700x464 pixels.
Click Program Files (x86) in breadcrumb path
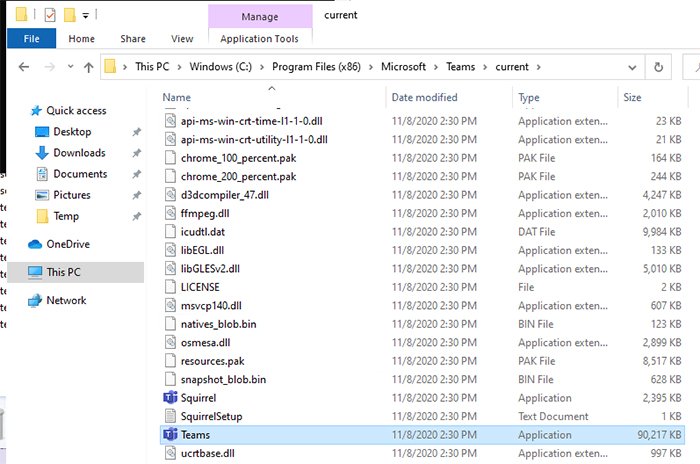click(324, 67)
